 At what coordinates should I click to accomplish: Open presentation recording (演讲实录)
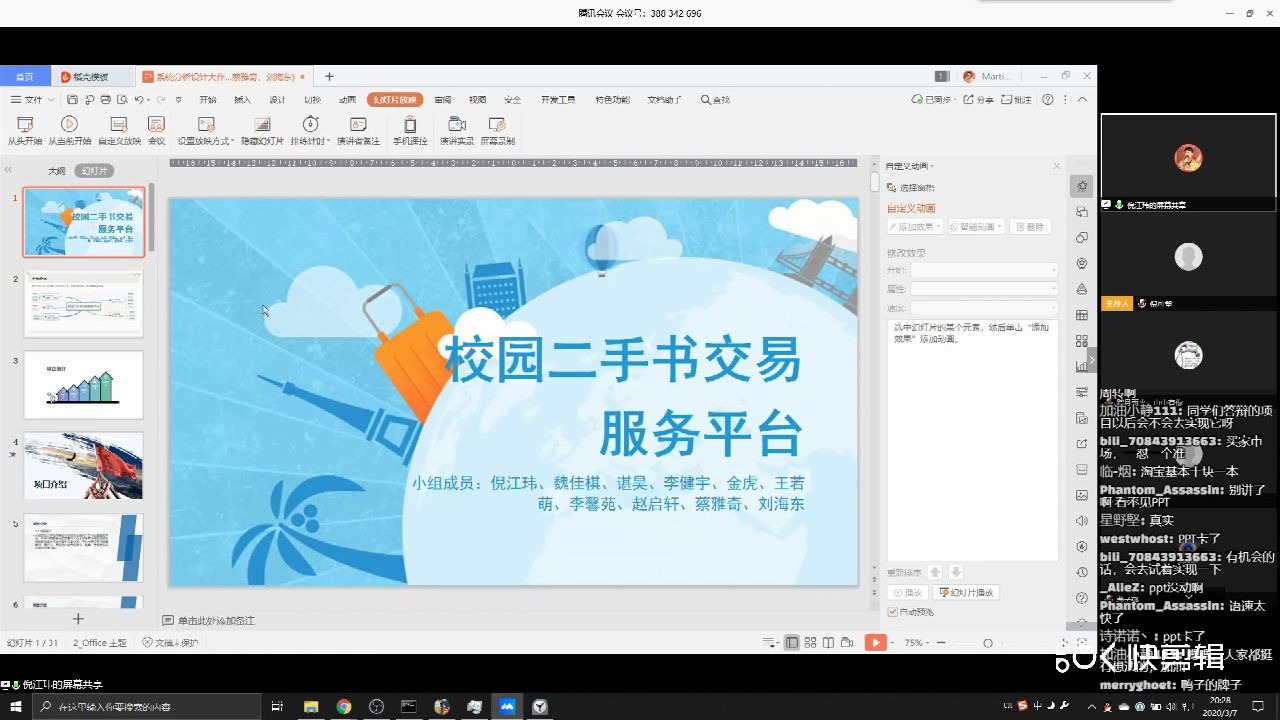point(457,130)
